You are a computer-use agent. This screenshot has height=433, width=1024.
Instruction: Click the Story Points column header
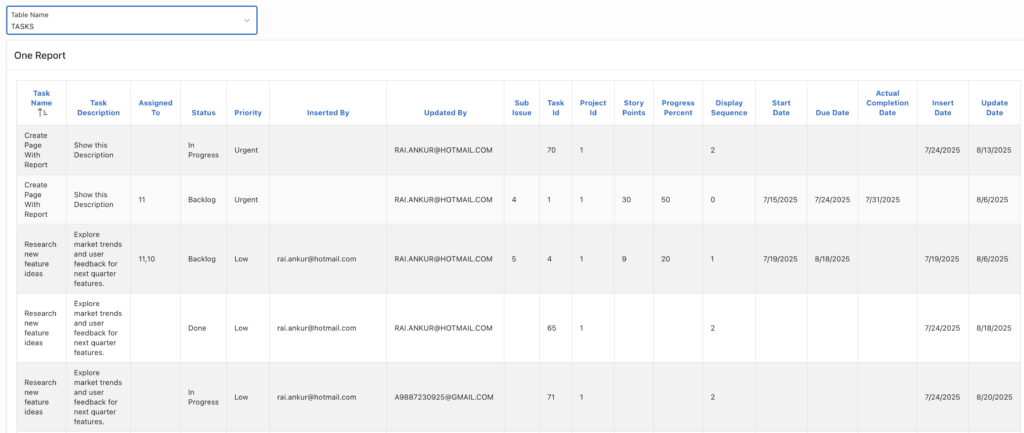633,108
